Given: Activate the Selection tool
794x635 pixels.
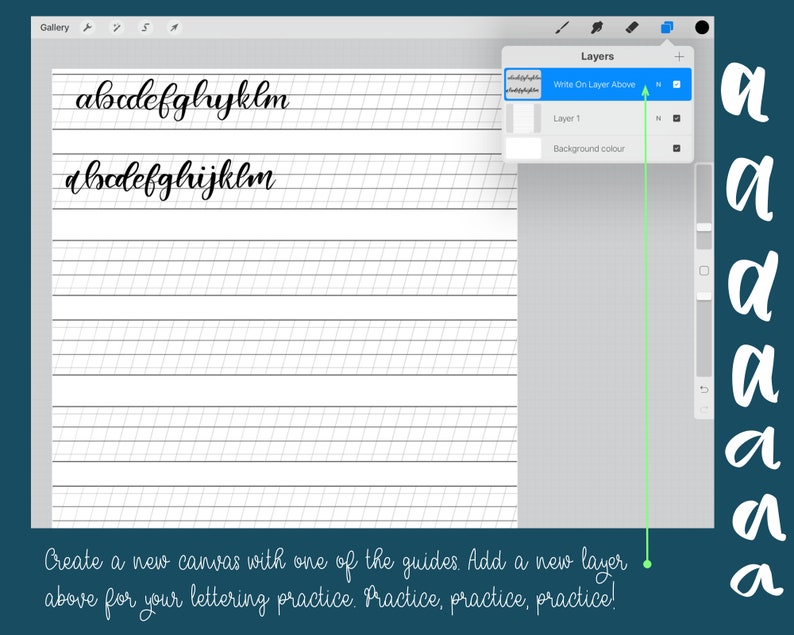Looking at the screenshot, I should pyautogui.click(x=145, y=27).
